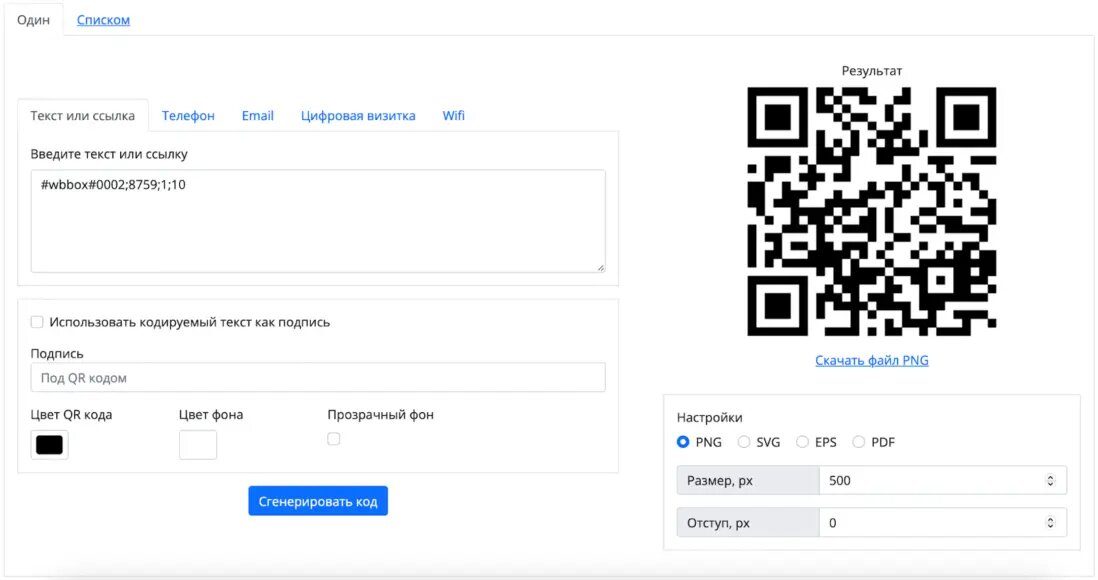Viewport: 1098px width, 580px height.
Task: Click the Скачать файл PNG link
Action: pos(872,360)
